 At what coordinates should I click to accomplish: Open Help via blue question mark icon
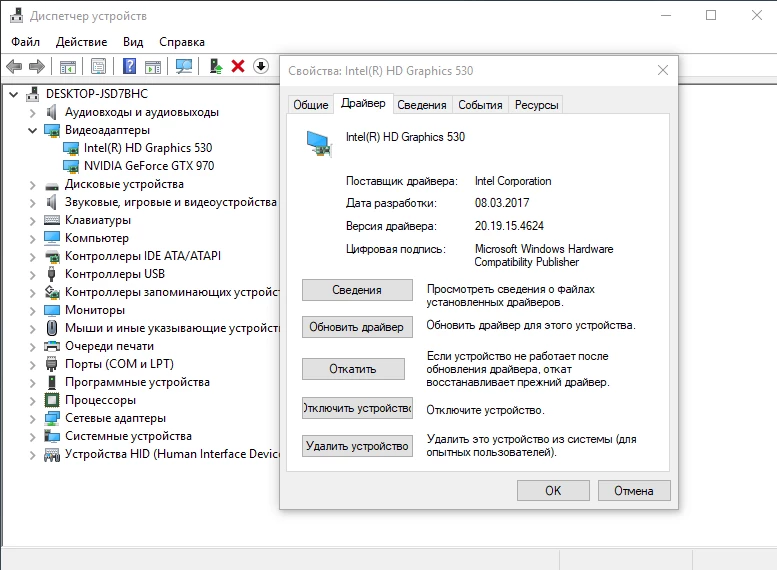pos(129,66)
